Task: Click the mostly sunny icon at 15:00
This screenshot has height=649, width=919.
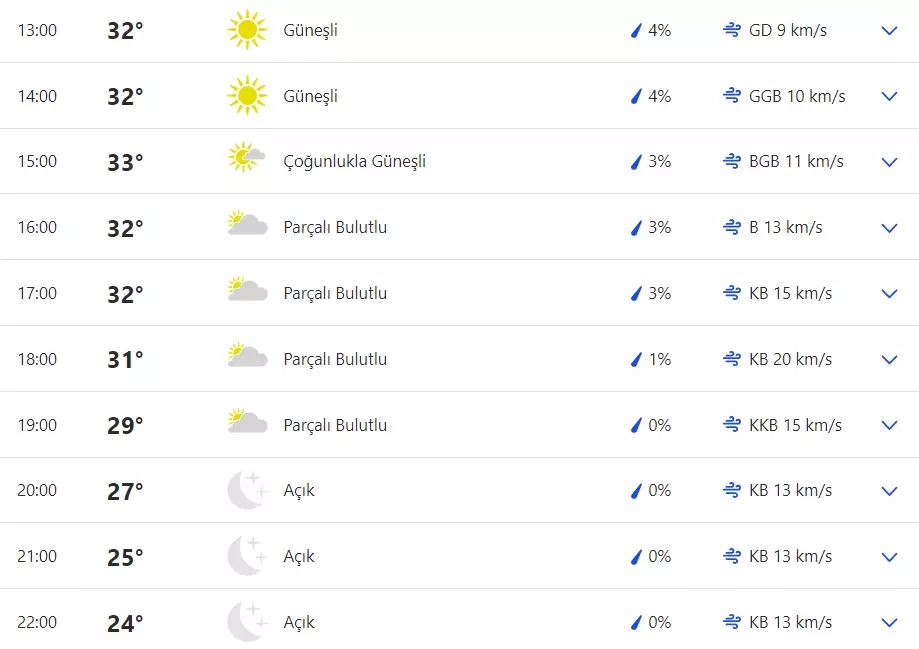Action: pyautogui.click(x=246, y=158)
